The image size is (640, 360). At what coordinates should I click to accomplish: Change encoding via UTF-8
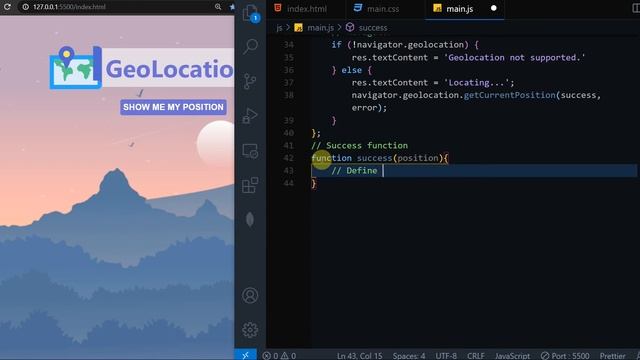(x=446, y=356)
